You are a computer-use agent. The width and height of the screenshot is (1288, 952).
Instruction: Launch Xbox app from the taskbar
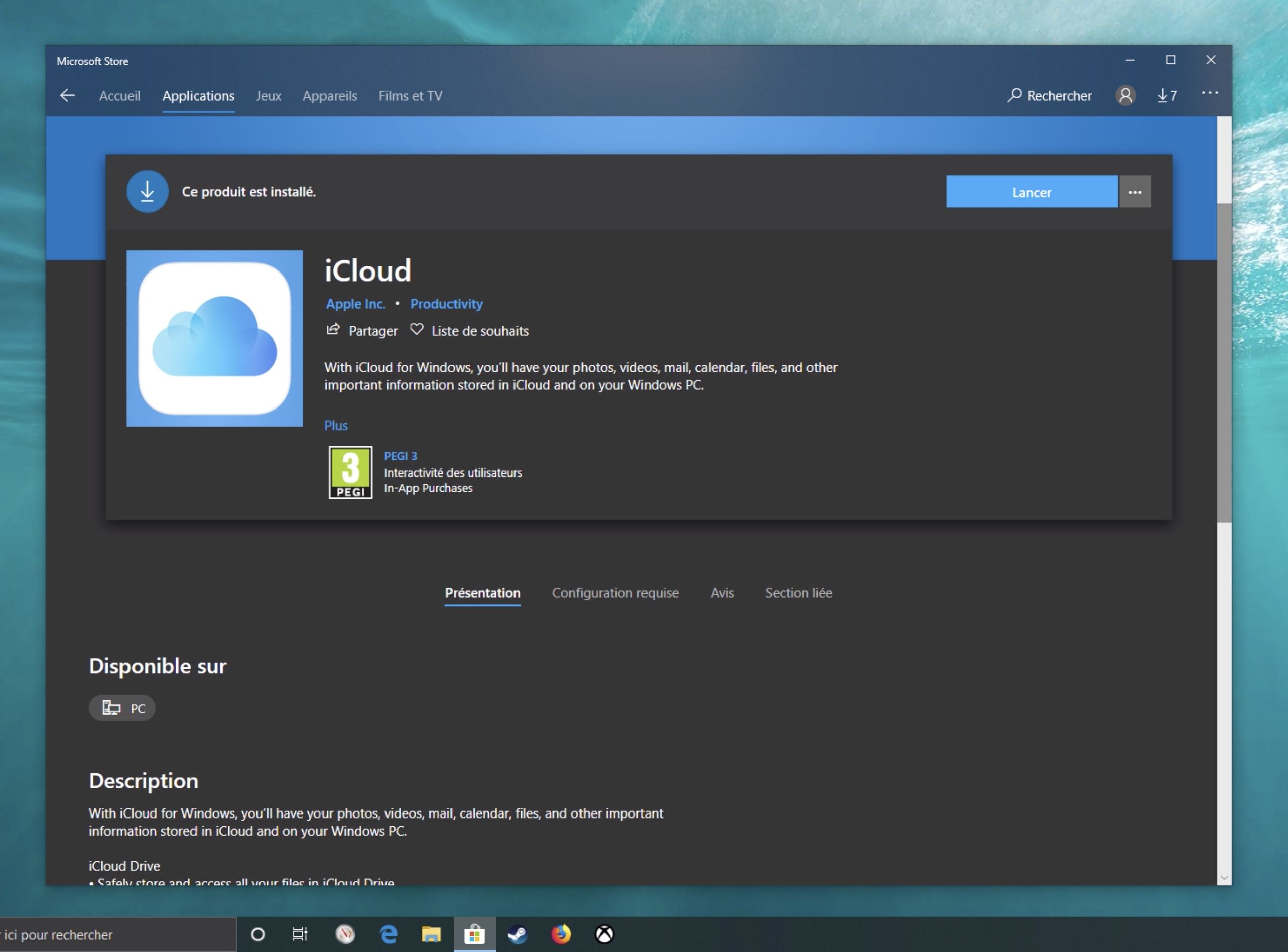605,934
